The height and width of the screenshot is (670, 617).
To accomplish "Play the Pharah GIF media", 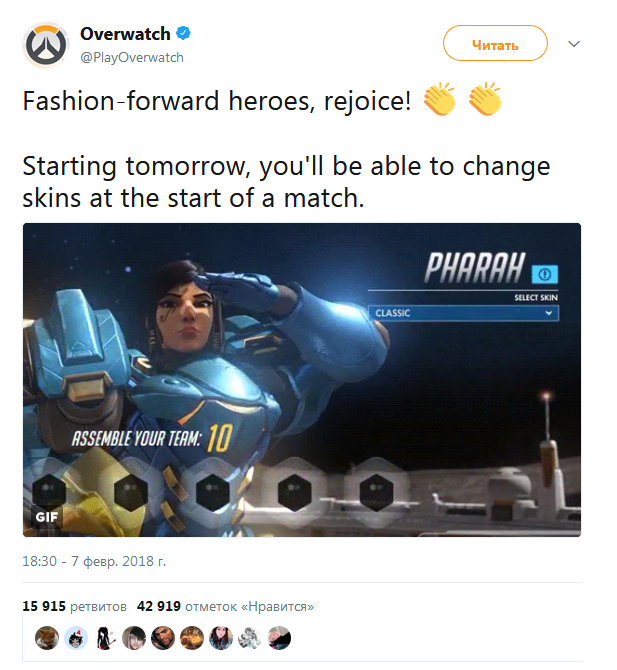I will (x=302, y=380).
